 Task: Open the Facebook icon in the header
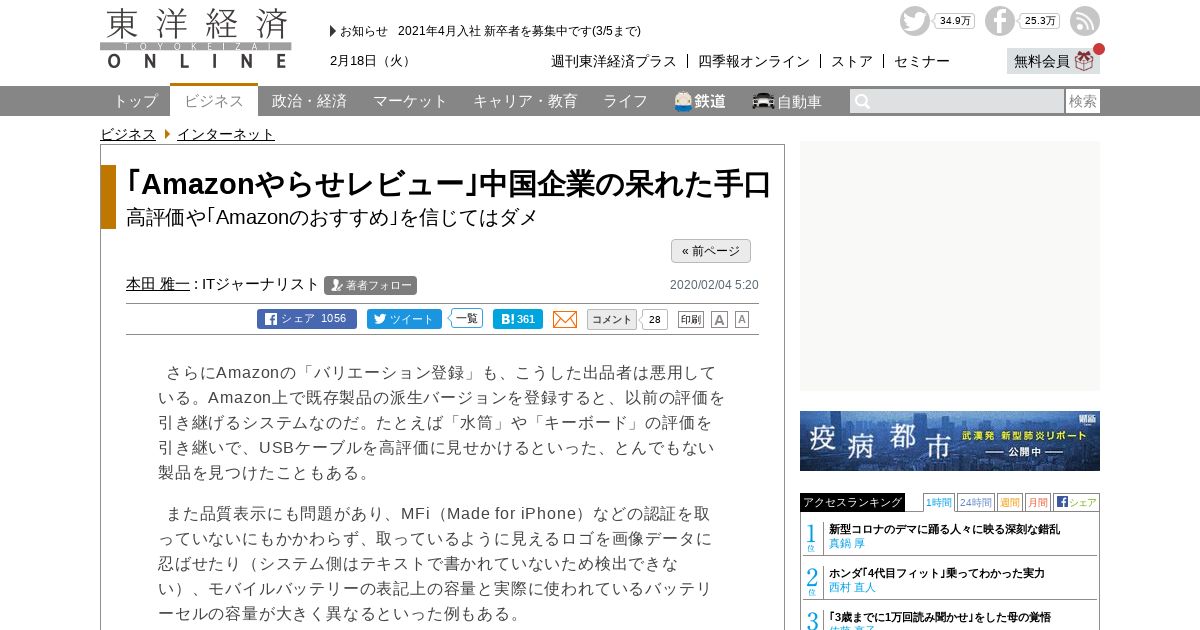[x=999, y=21]
